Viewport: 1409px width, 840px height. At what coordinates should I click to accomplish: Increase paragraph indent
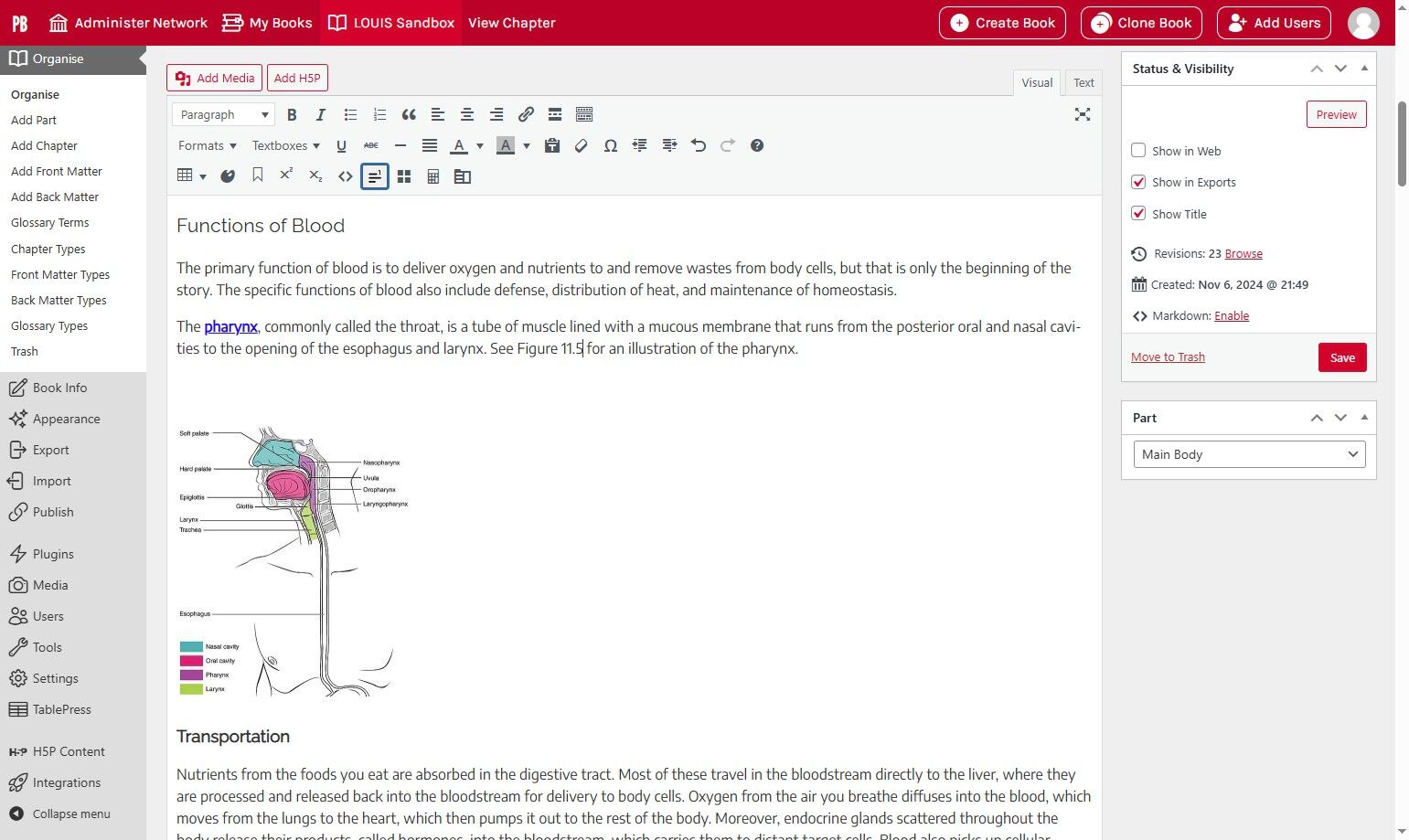click(x=669, y=145)
